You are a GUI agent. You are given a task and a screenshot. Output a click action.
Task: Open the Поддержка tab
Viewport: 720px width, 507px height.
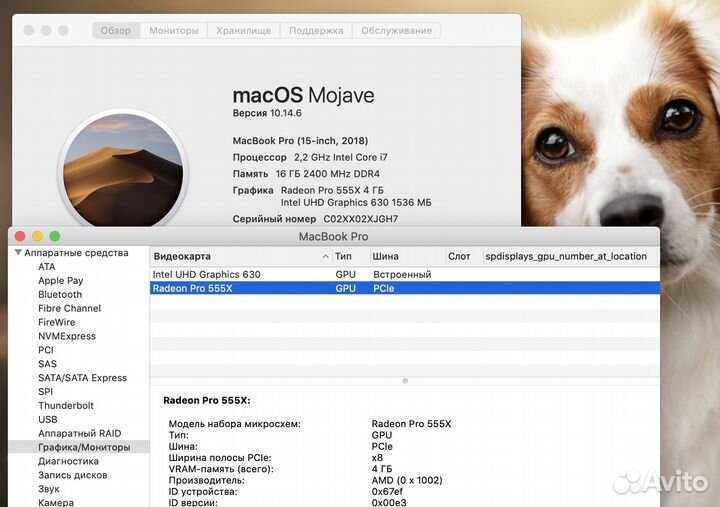[316, 31]
